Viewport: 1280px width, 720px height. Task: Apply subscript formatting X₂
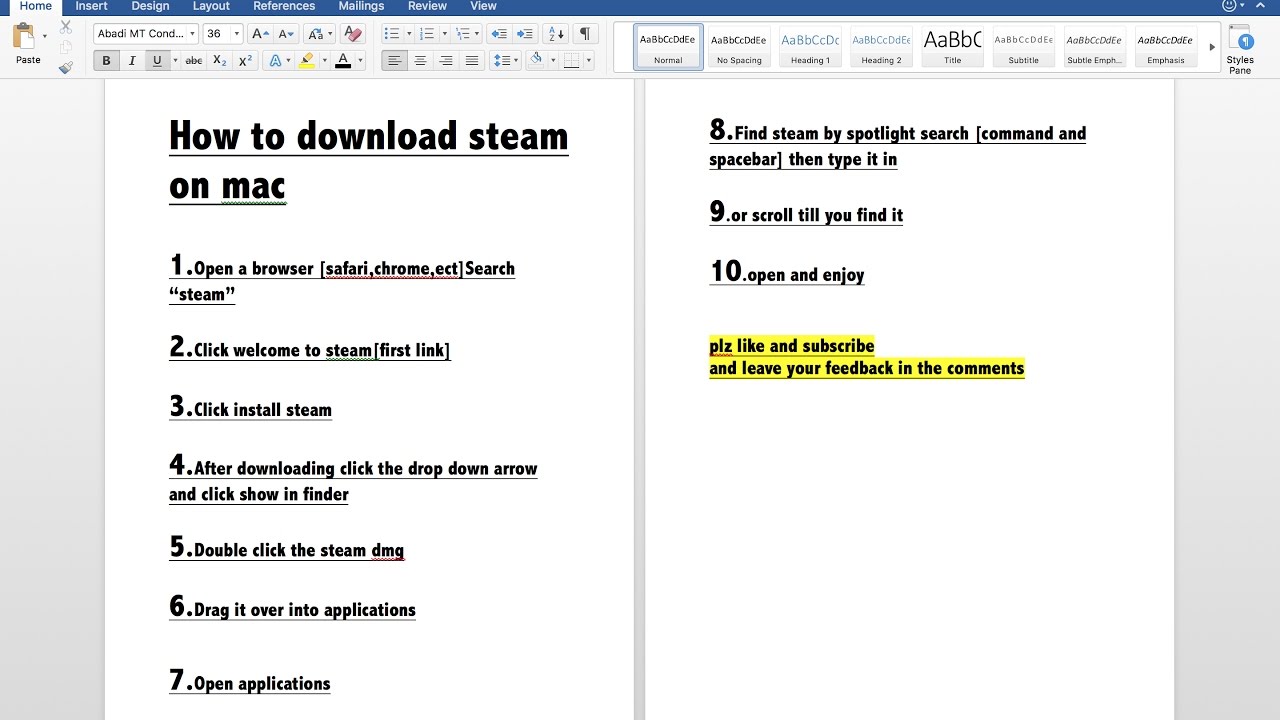pos(220,61)
